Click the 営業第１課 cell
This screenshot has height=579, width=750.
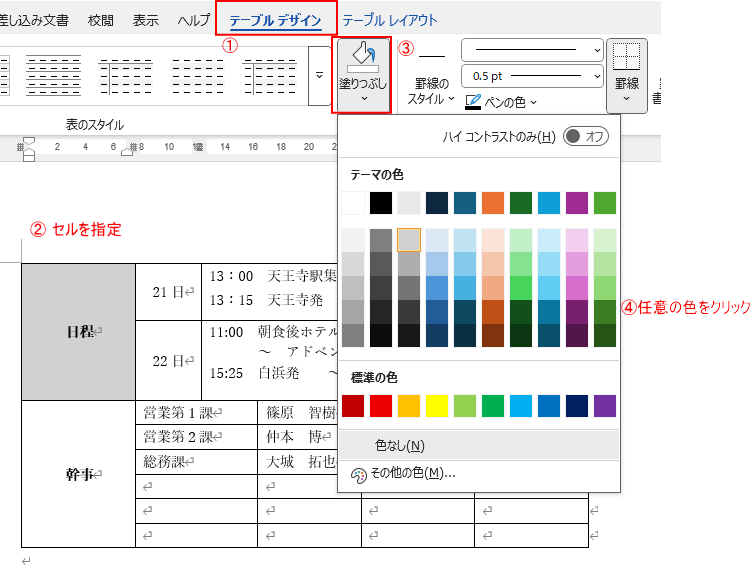pyautogui.click(x=196, y=412)
